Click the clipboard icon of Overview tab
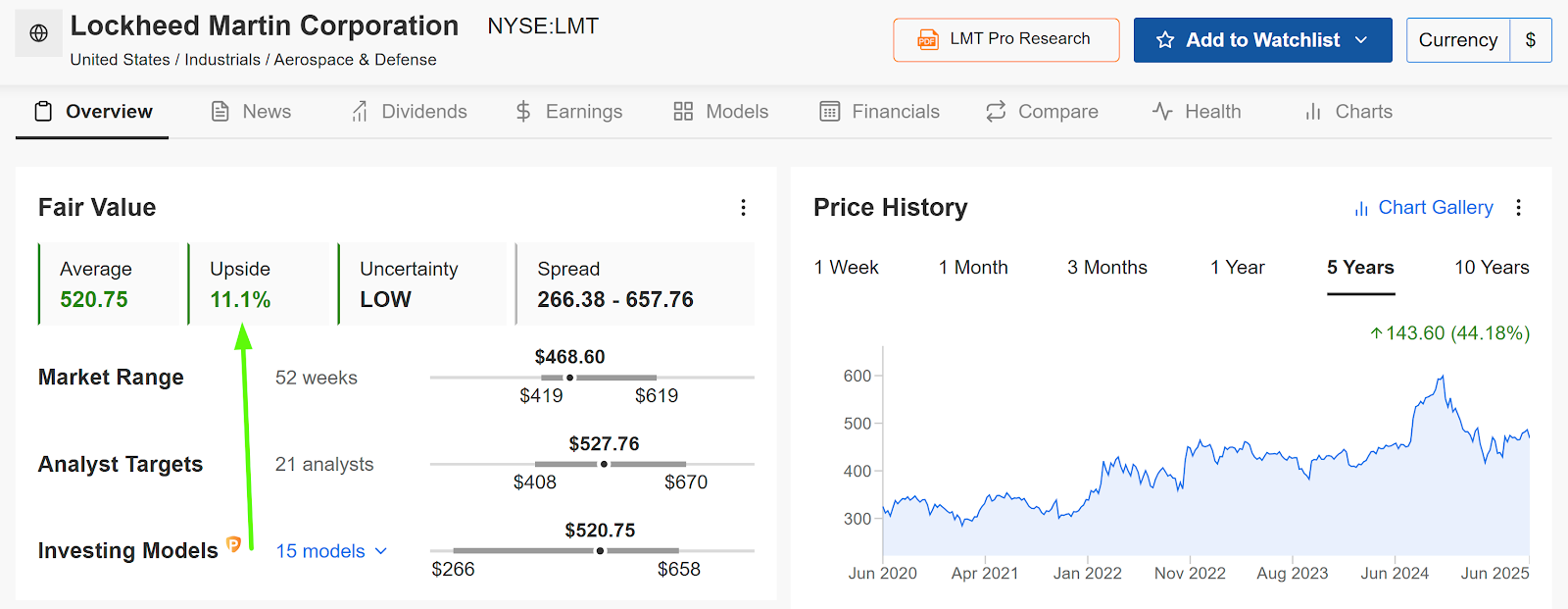This screenshot has height=609, width=1568. [43, 112]
